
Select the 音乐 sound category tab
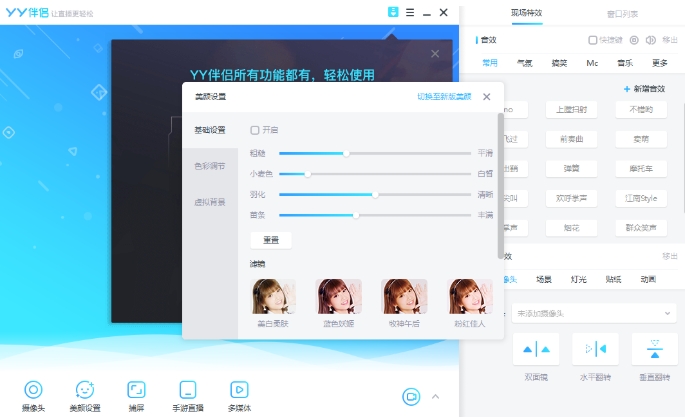tap(625, 63)
